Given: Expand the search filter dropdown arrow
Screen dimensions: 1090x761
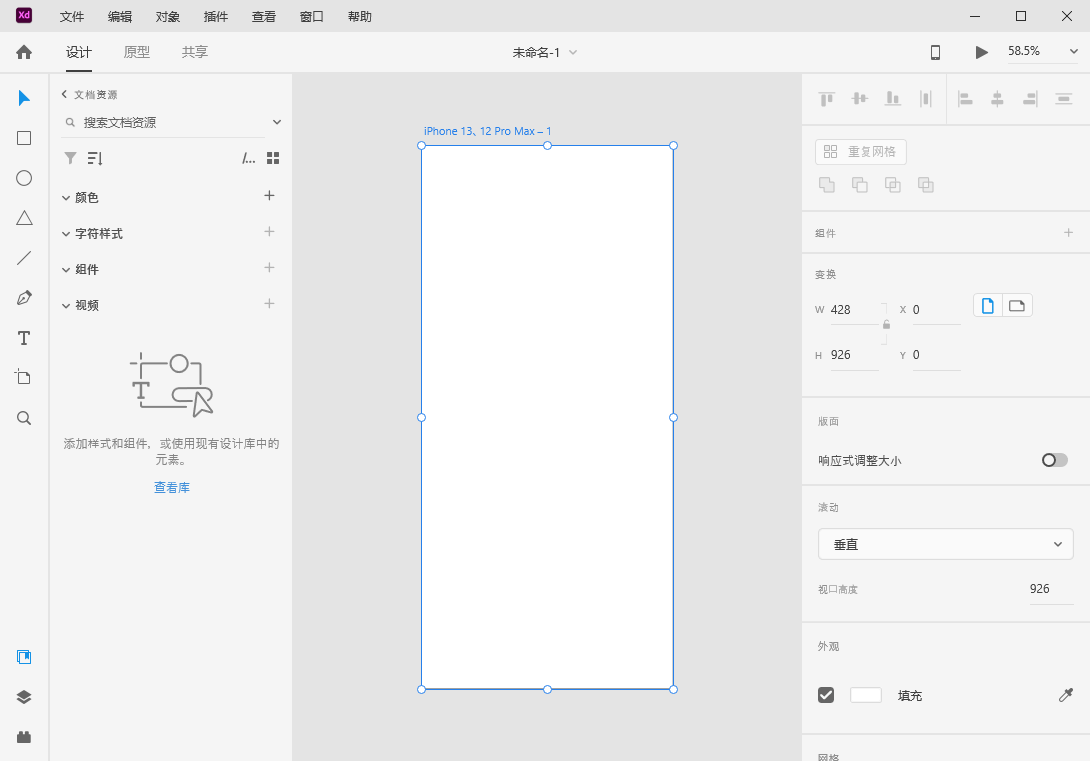Looking at the screenshot, I should (277, 122).
